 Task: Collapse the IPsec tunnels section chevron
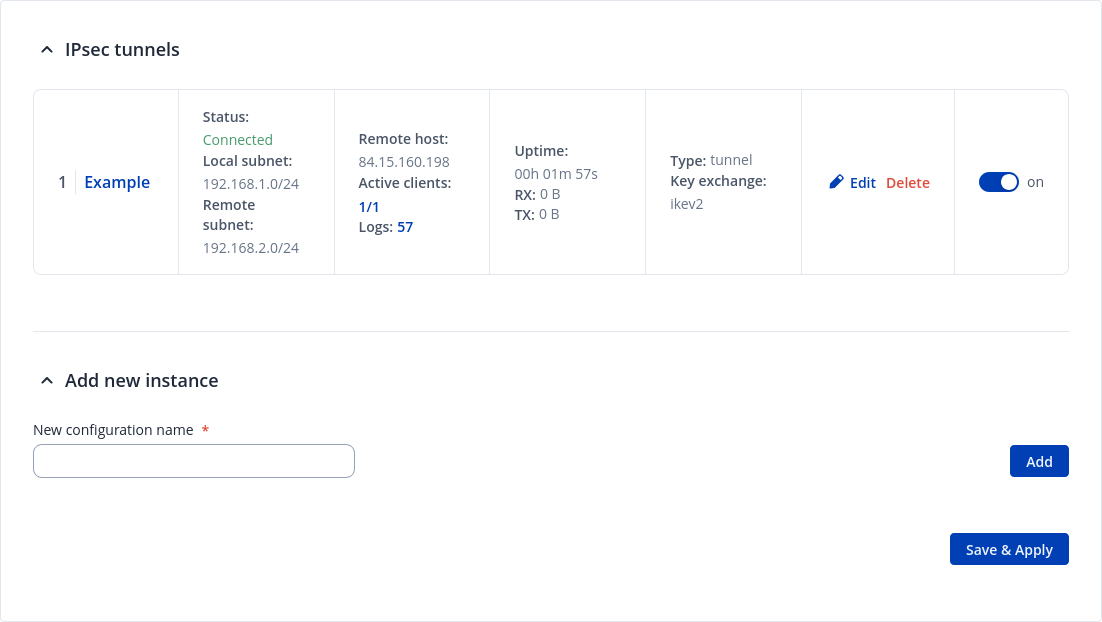46,50
